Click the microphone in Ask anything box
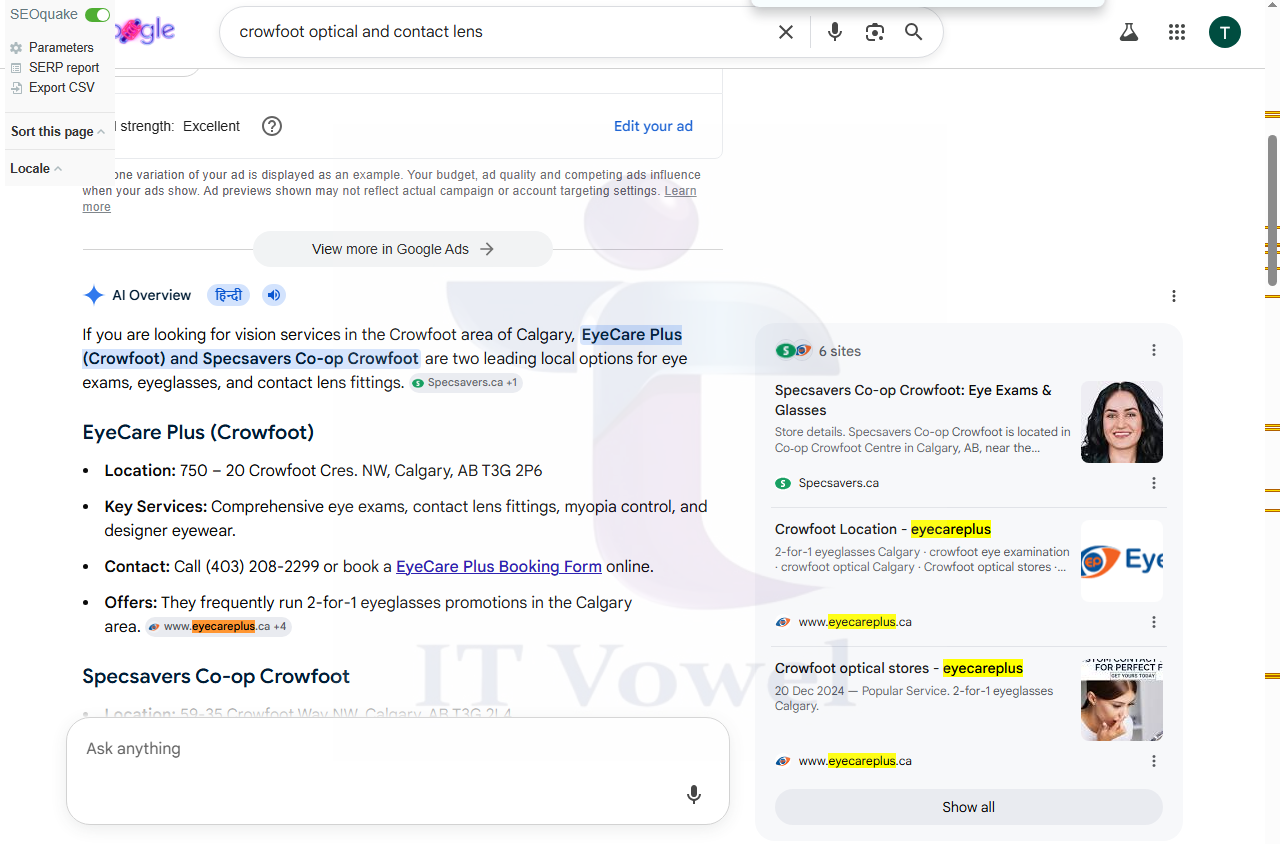The image size is (1280, 844). pos(694,795)
